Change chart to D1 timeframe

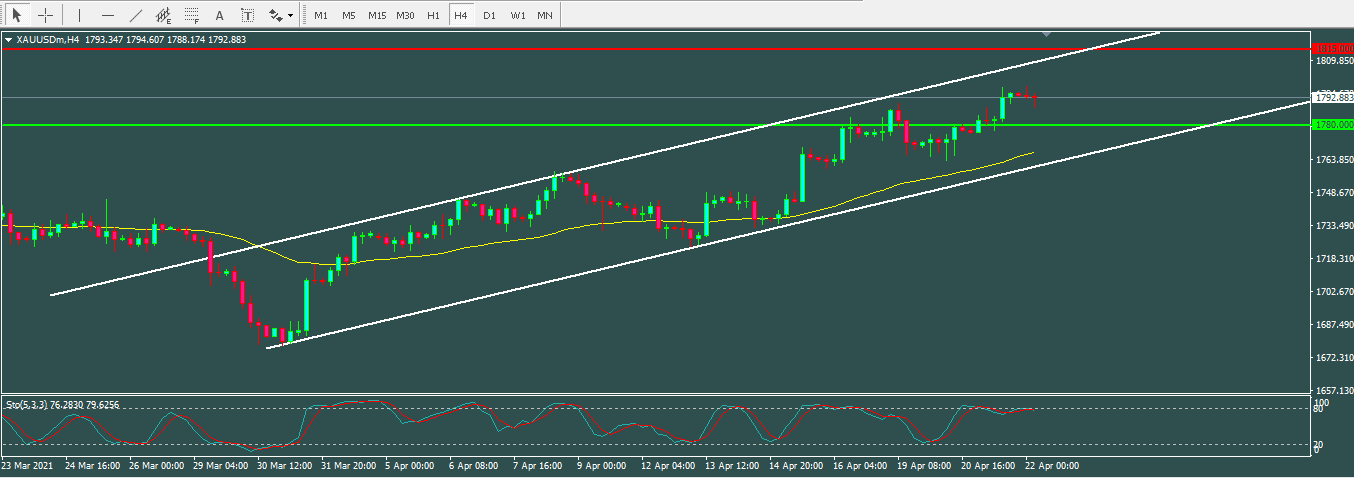click(x=488, y=15)
